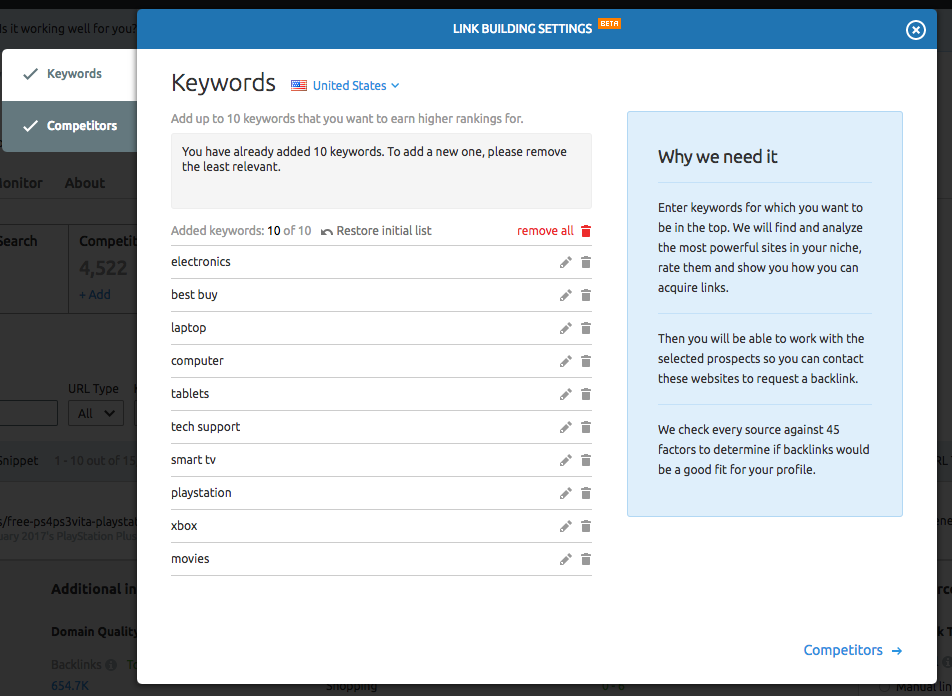The width and height of the screenshot is (952, 696).
Task: Edit the playstation keyword
Action: click(x=565, y=493)
